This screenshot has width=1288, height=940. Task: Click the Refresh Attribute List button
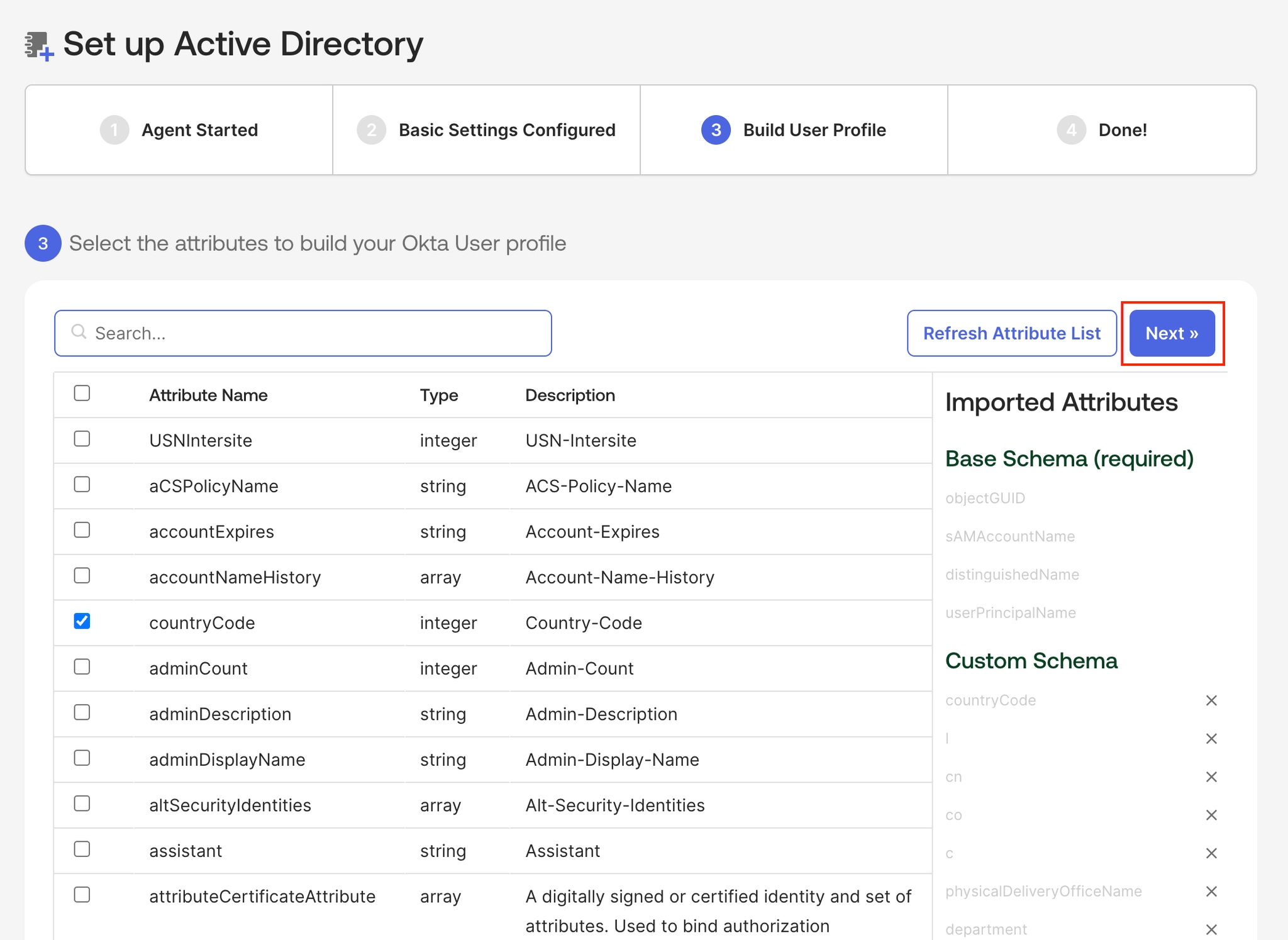[1012, 333]
